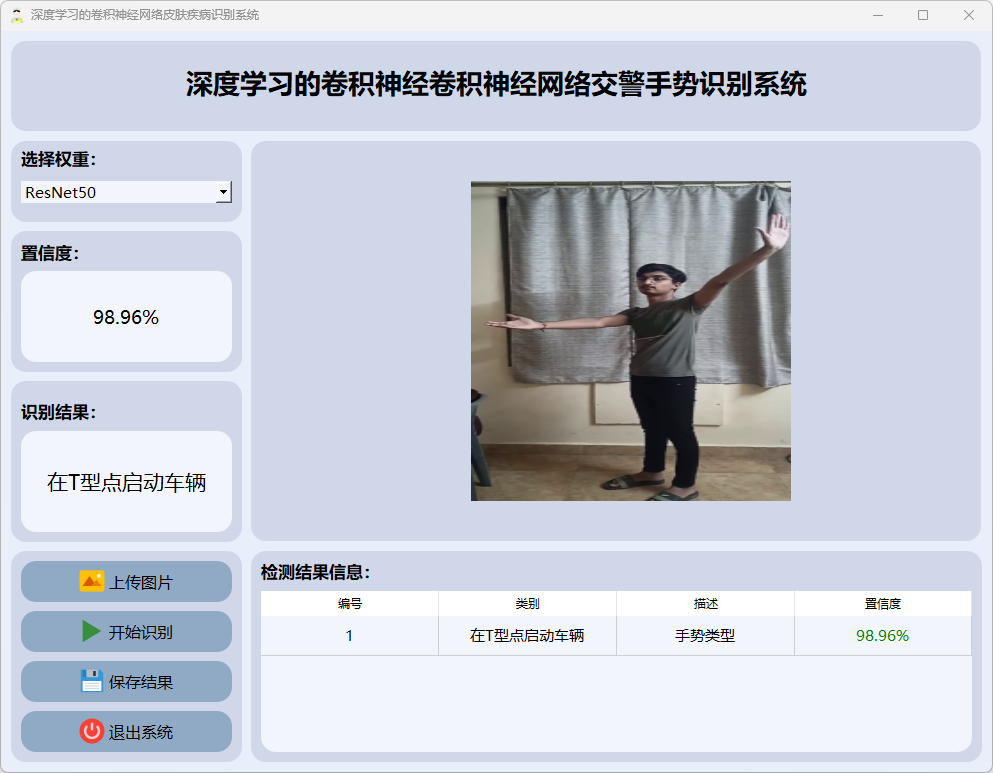993x773 pixels.
Task: Maximize the application window
Action: (x=923, y=15)
